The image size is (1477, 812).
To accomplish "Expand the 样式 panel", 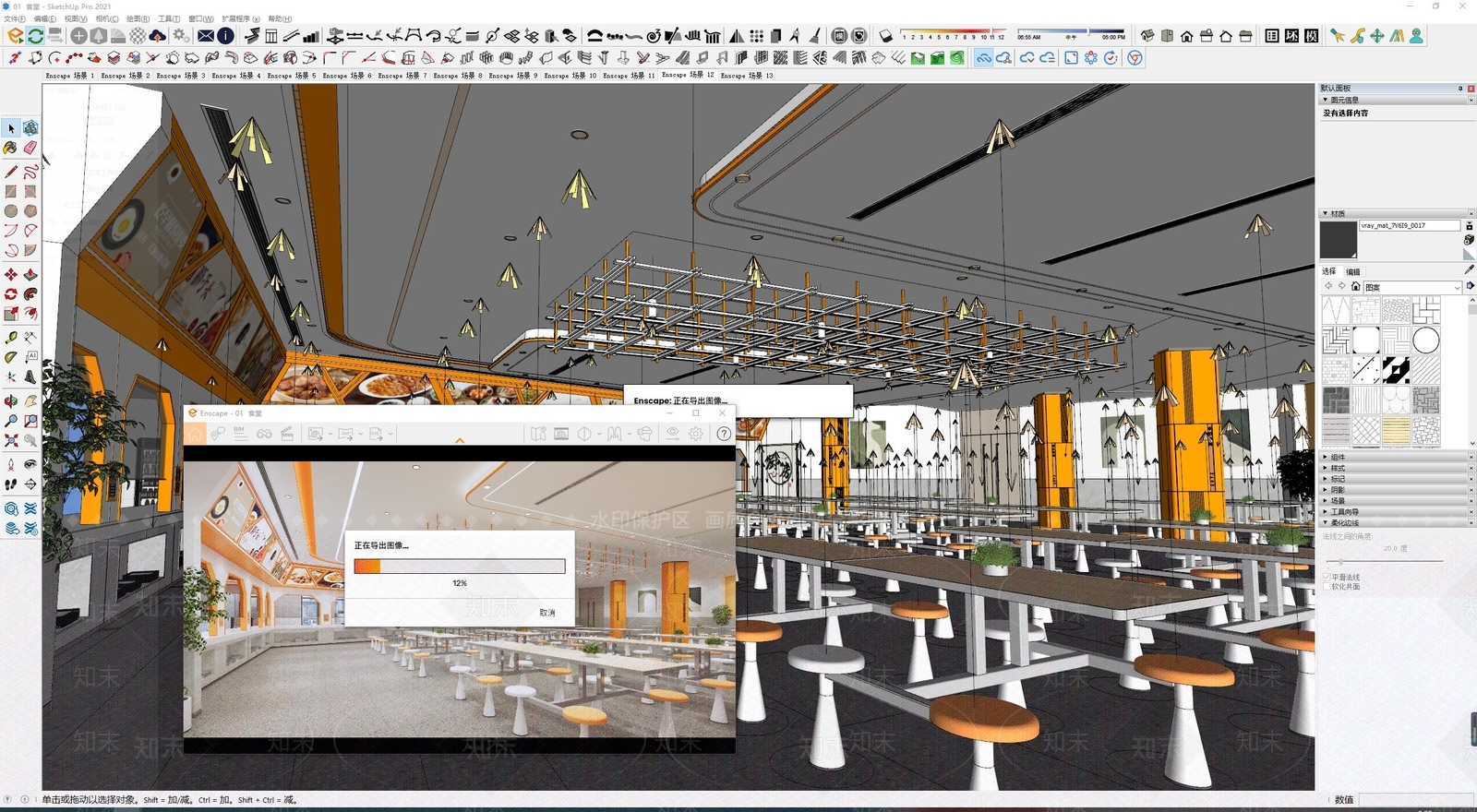I will point(1397,468).
